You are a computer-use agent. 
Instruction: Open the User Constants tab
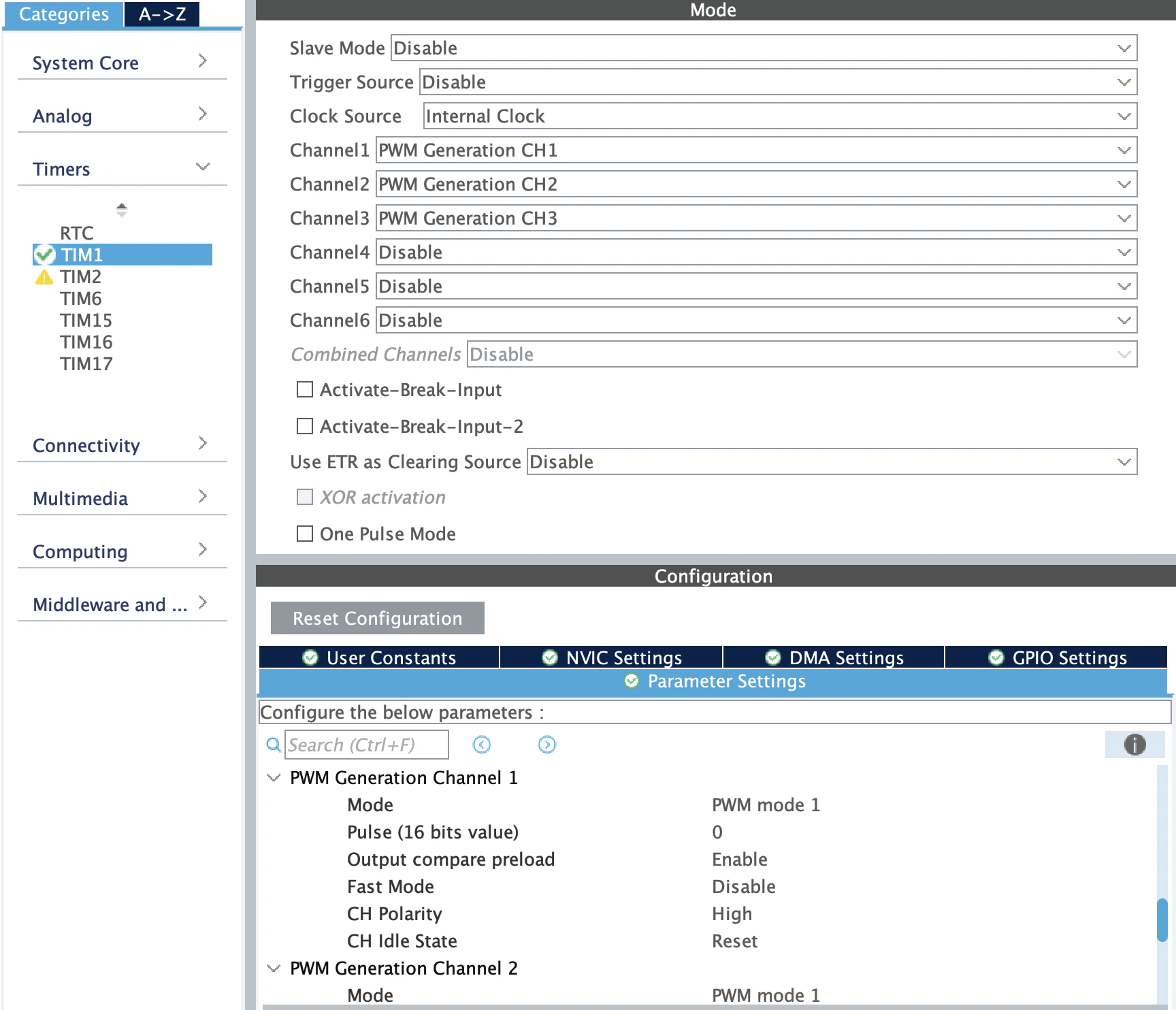coord(379,657)
